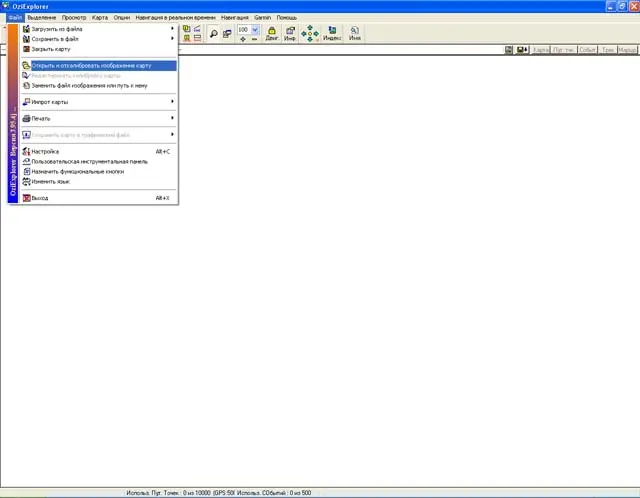Screen dimensions: 640x498
Task: Choose Изменить язык entry
Action: [x=99, y=182]
